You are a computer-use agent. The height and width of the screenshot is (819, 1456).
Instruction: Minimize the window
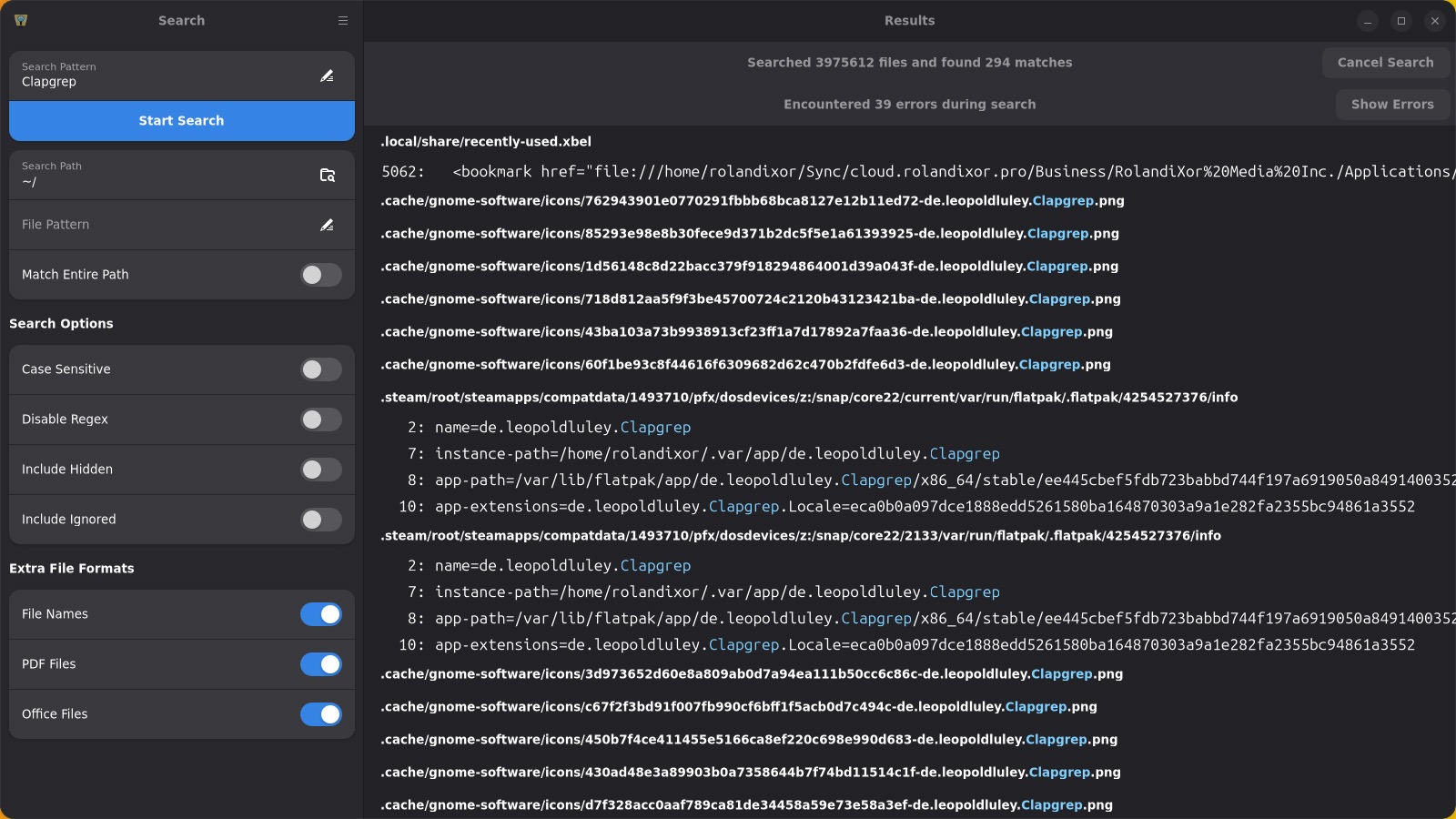(x=1368, y=21)
